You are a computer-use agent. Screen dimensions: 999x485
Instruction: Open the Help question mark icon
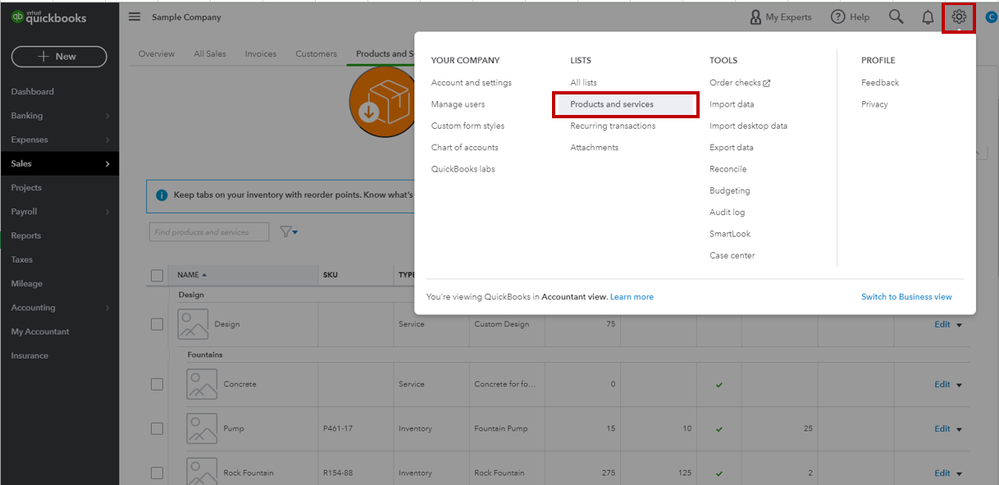click(838, 17)
